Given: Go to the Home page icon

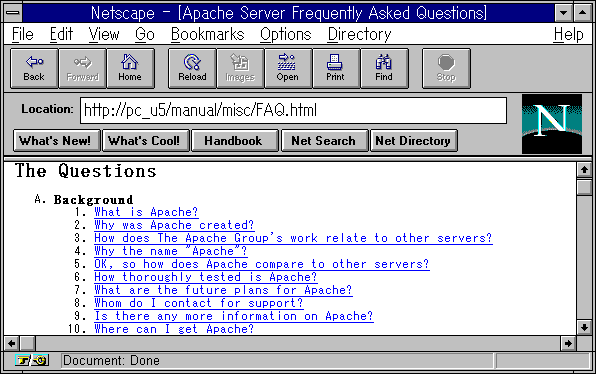Looking at the screenshot, I should pyautogui.click(x=130, y=68).
